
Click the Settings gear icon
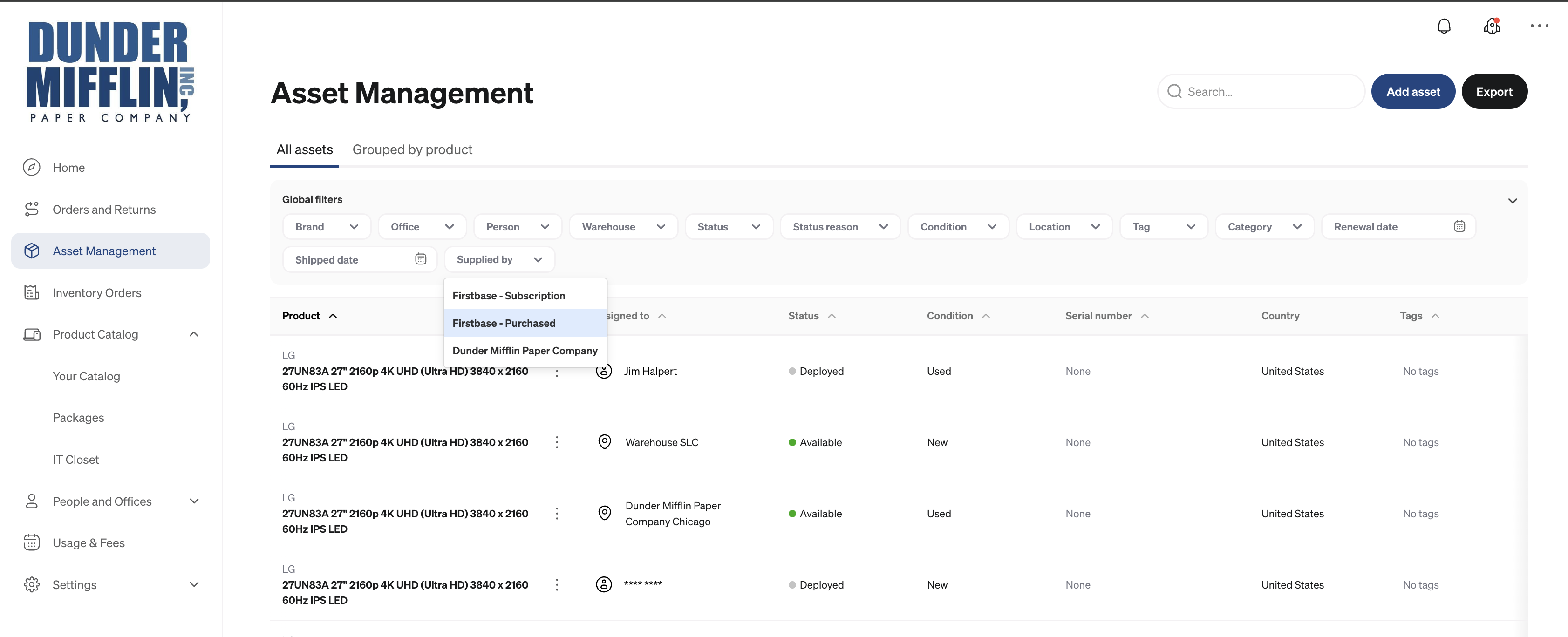click(x=32, y=585)
